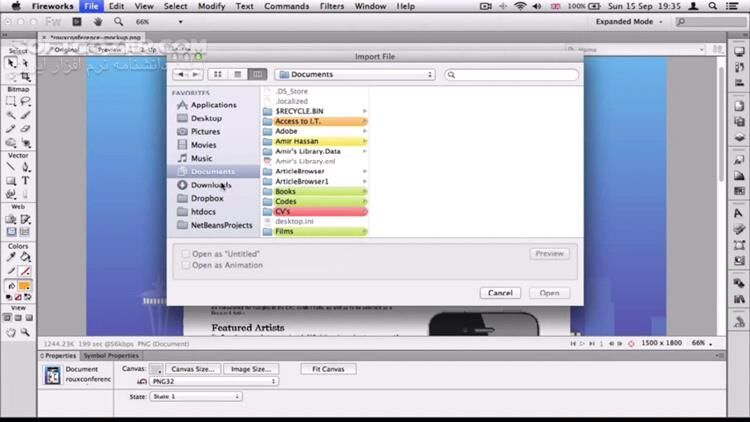Select the Zoom magnifier in the top toolbar

click(120, 21)
